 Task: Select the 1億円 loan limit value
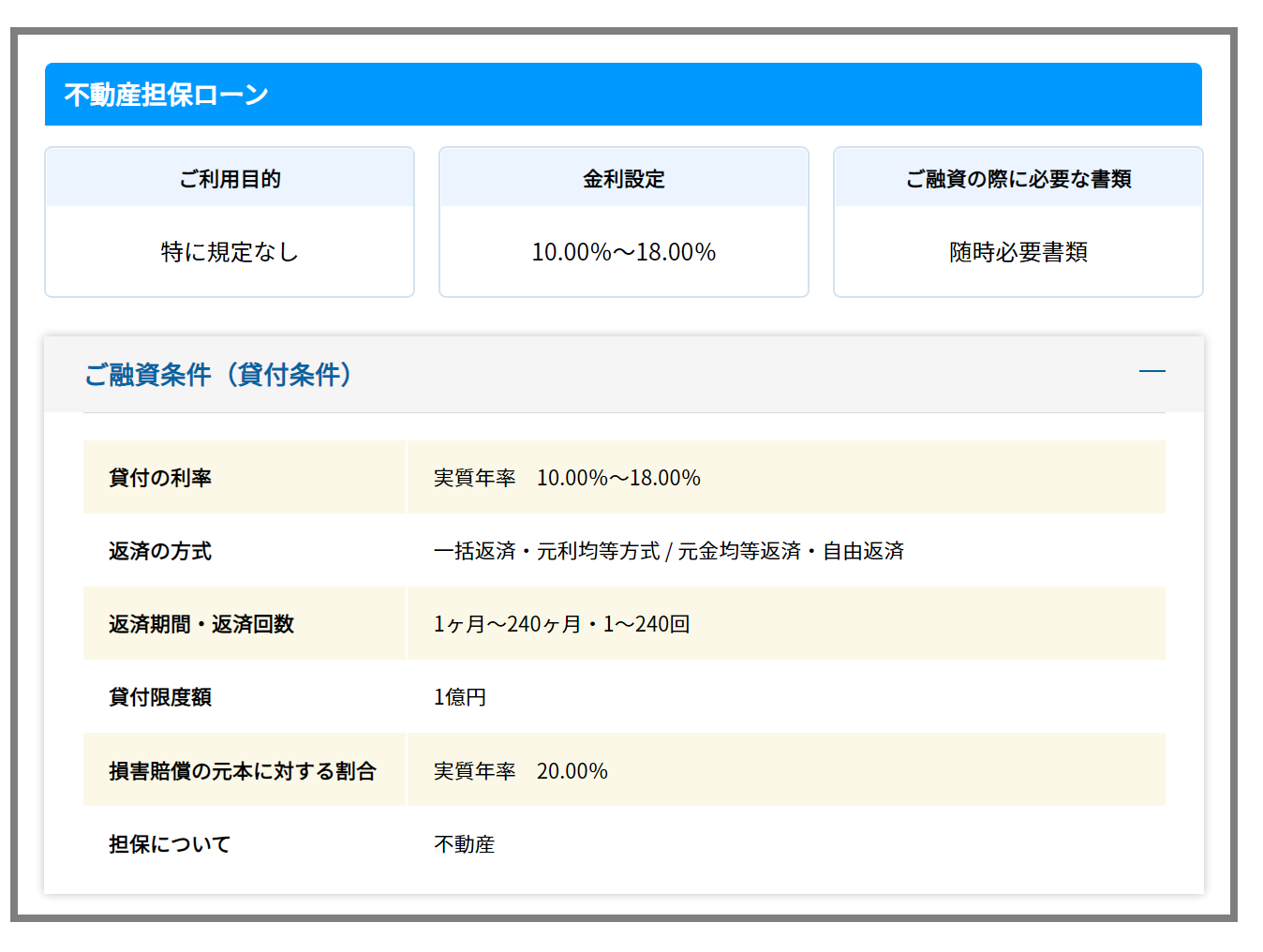(459, 697)
